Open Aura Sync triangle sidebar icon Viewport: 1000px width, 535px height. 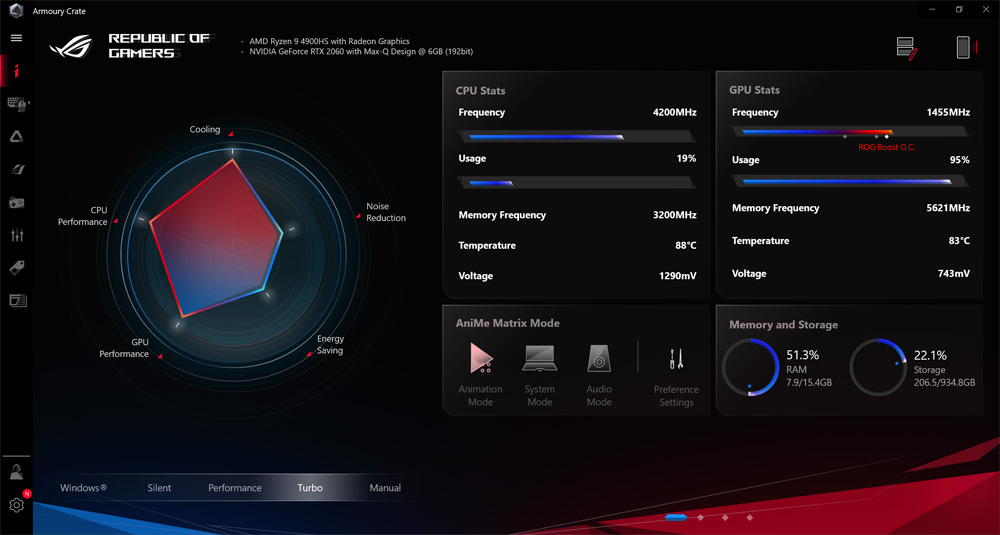click(x=17, y=136)
